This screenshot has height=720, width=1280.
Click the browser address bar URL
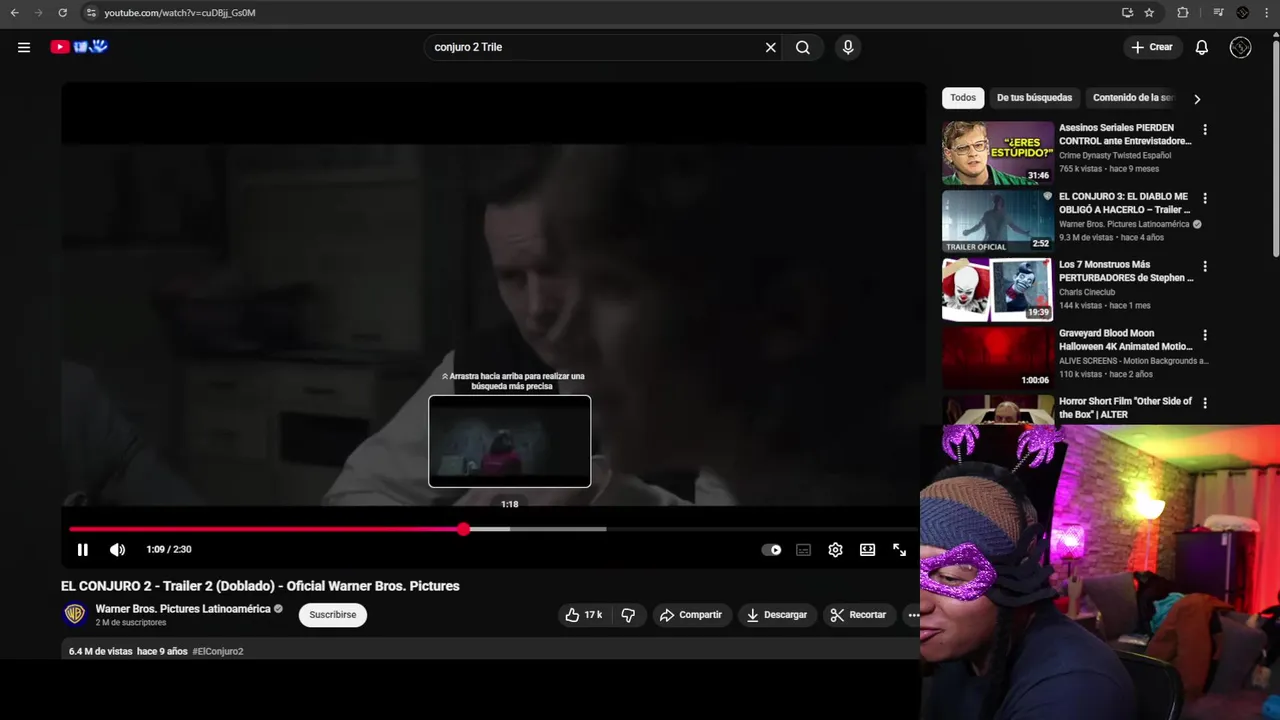pos(180,13)
